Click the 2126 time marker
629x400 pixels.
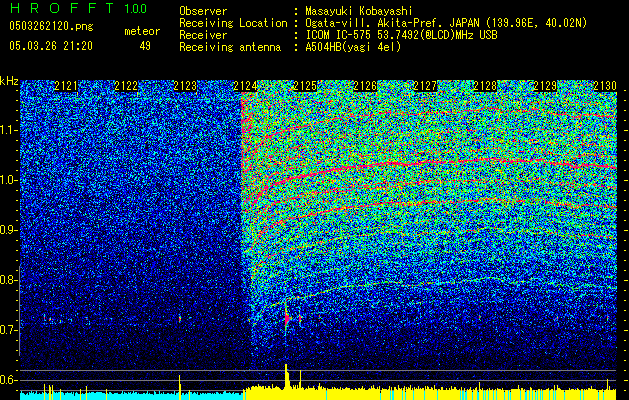tap(365, 86)
